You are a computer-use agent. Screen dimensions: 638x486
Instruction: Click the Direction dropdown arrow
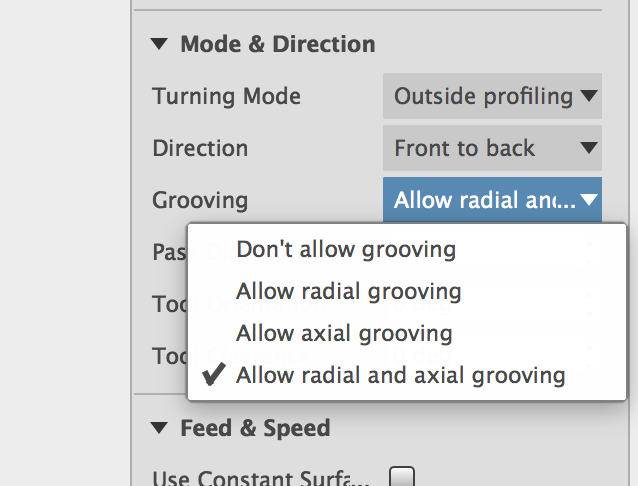click(588, 148)
